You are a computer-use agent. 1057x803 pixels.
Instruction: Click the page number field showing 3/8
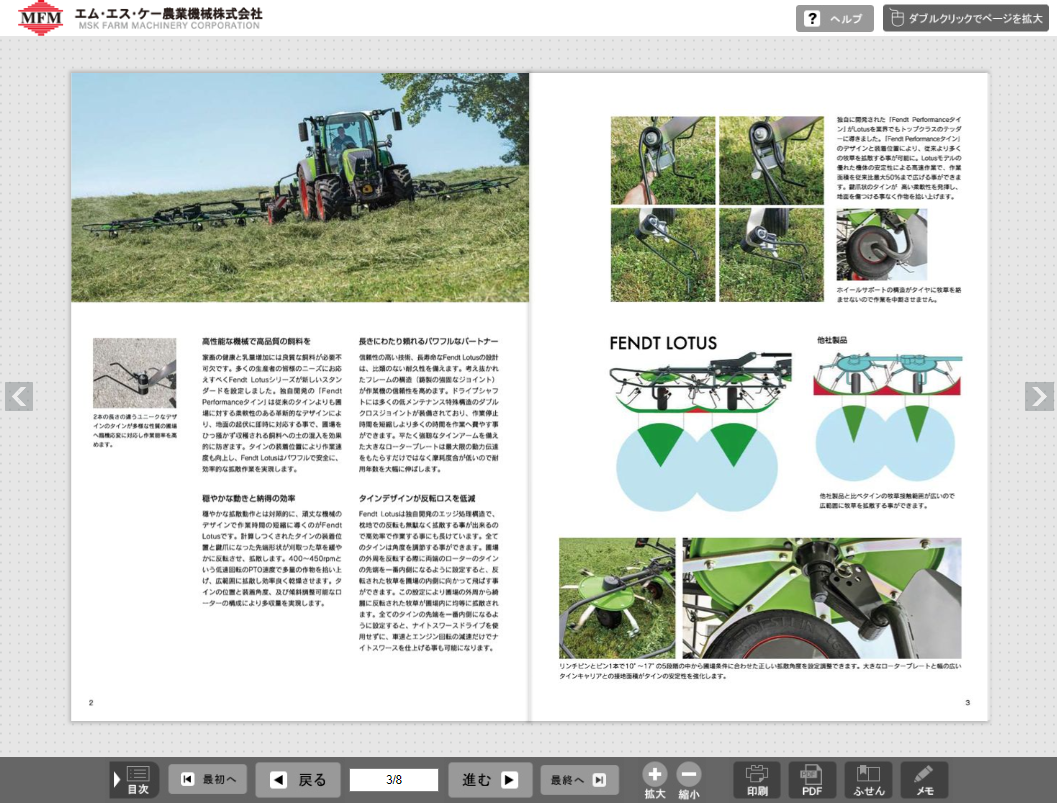[394, 780]
